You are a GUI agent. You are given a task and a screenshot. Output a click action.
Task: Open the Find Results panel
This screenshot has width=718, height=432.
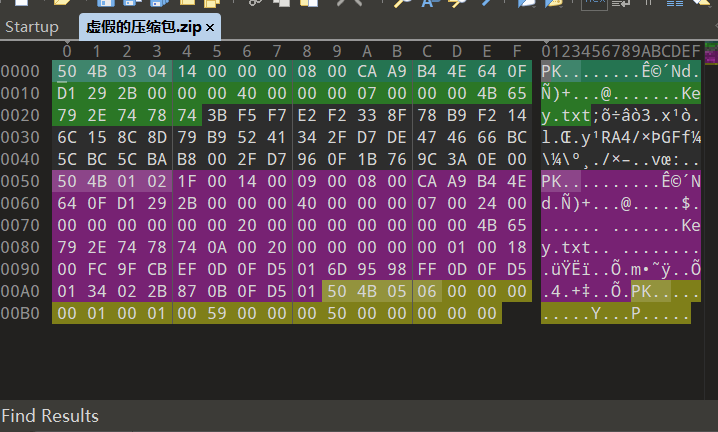[50, 416]
